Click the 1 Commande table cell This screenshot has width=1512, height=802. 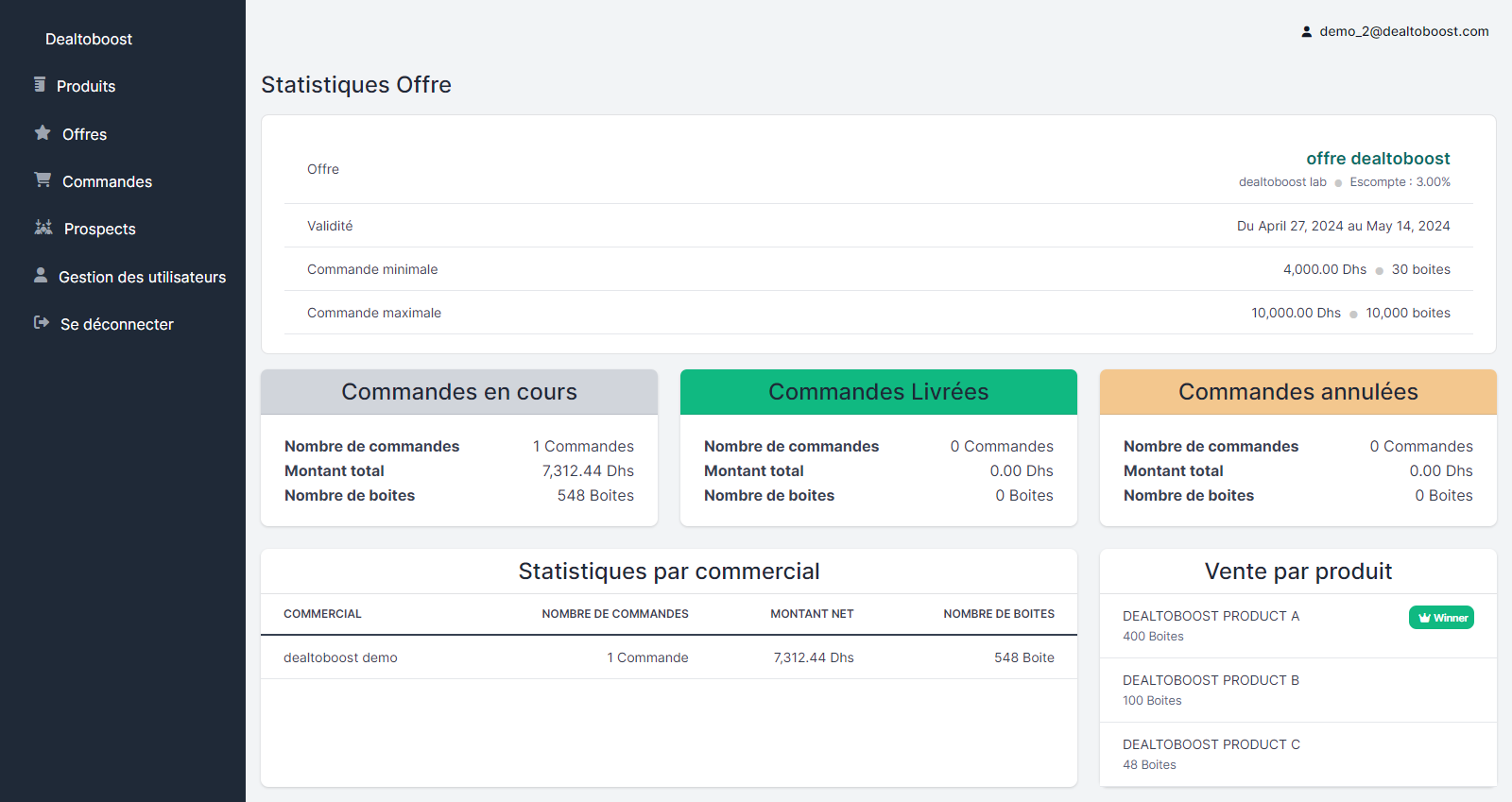click(x=647, y=657)
